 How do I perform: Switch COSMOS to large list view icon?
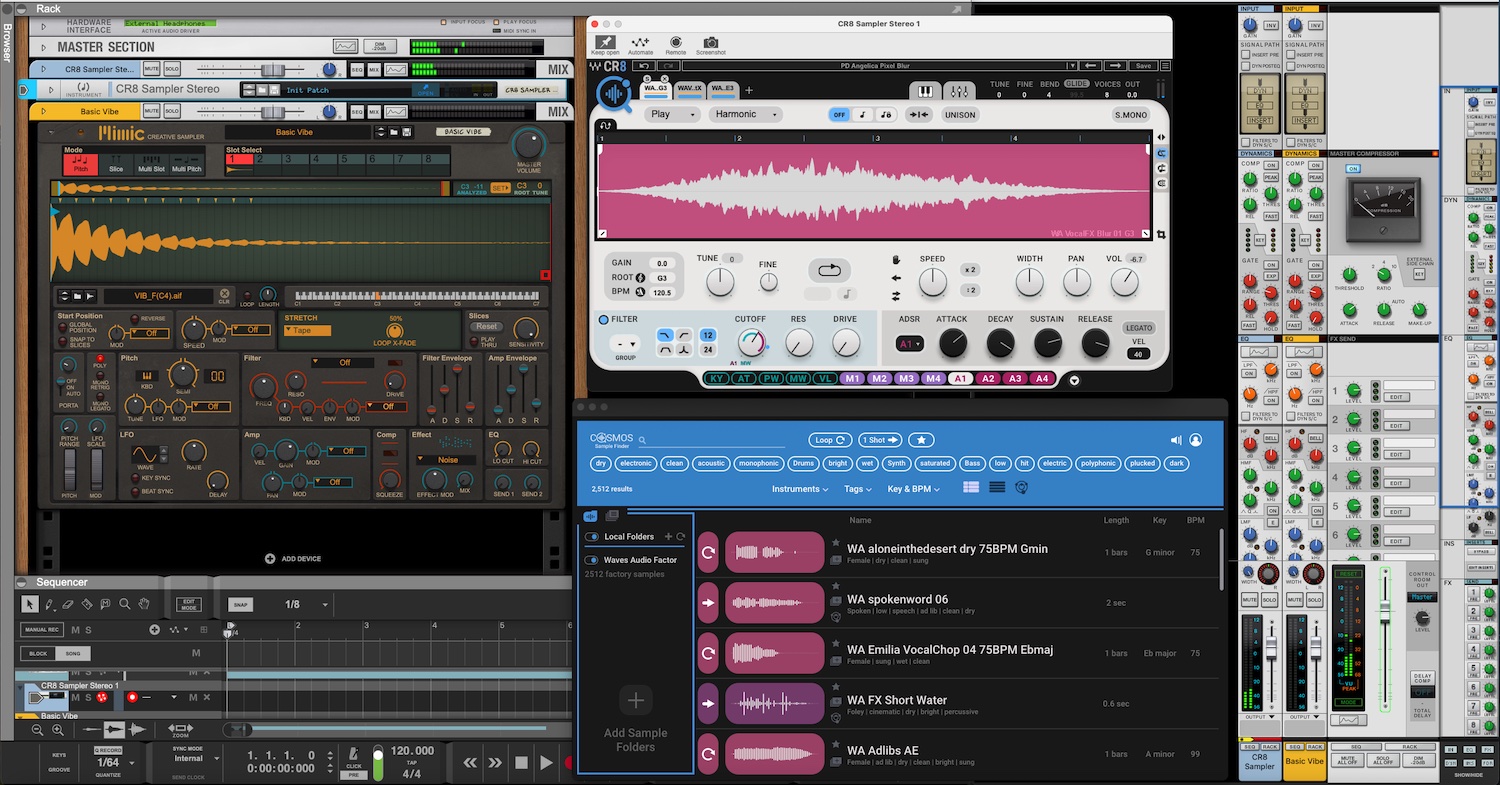tap(971, 488)
